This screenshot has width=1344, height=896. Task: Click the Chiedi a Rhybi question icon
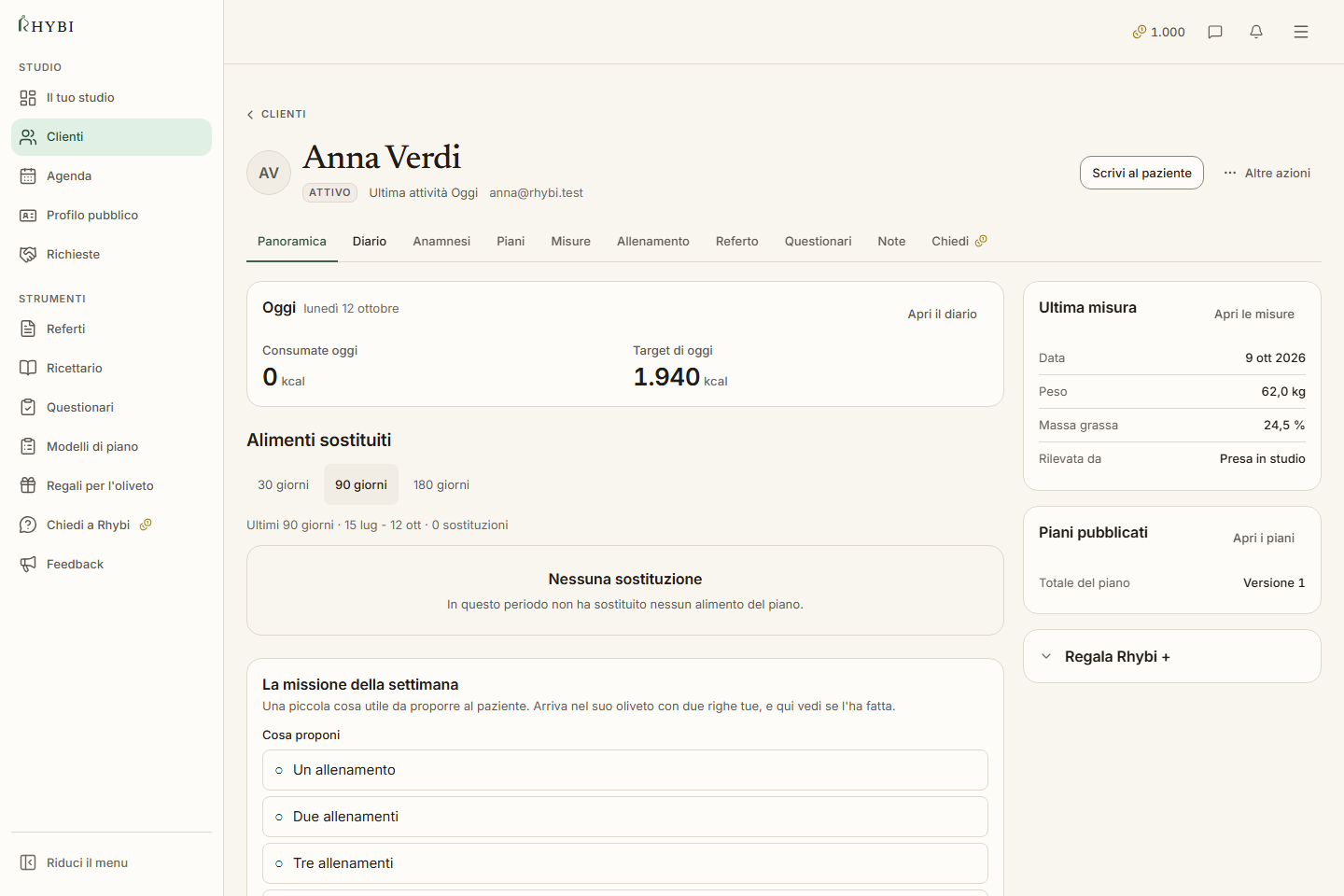click(x=28, y=525)
